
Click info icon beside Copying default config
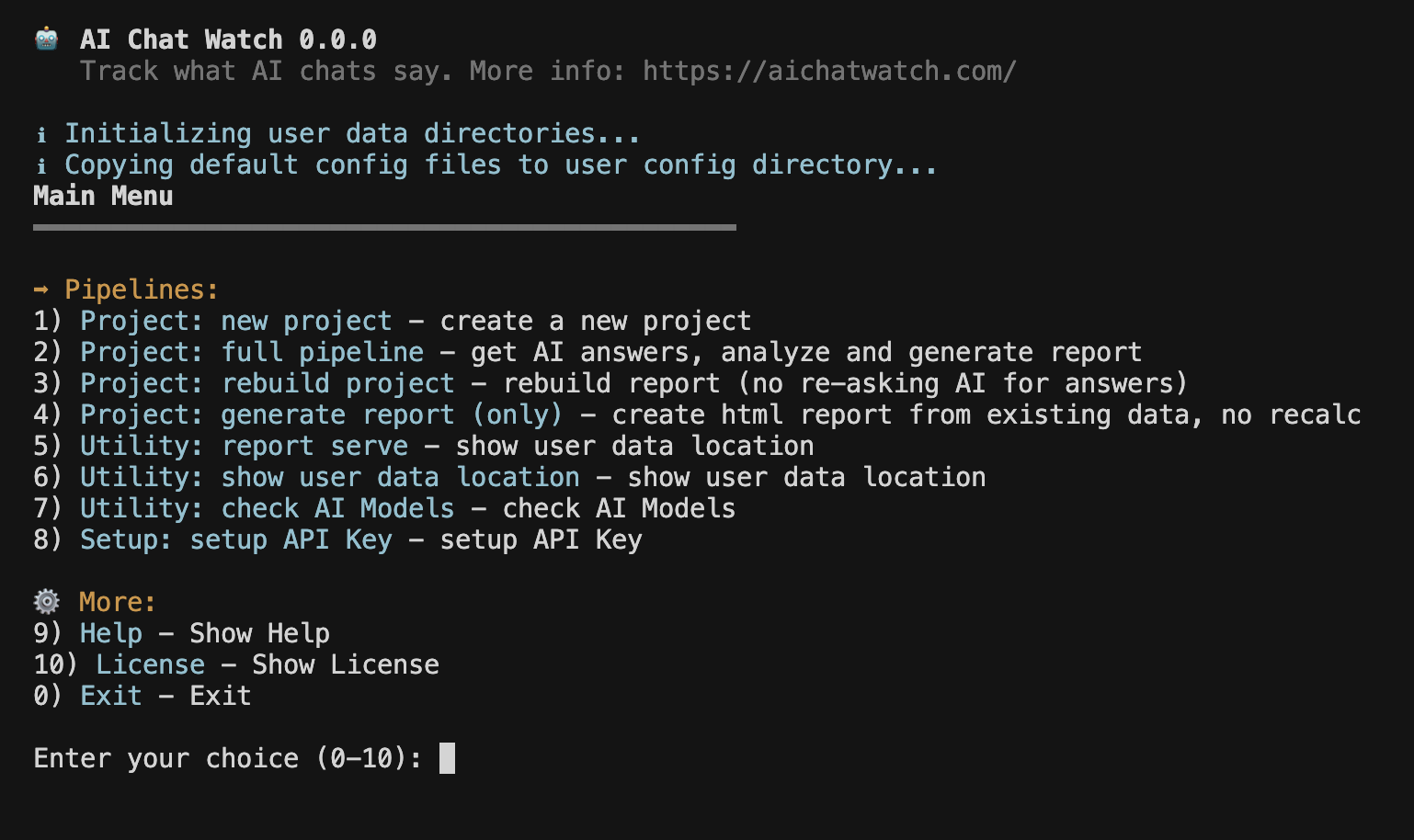point(41,166)
